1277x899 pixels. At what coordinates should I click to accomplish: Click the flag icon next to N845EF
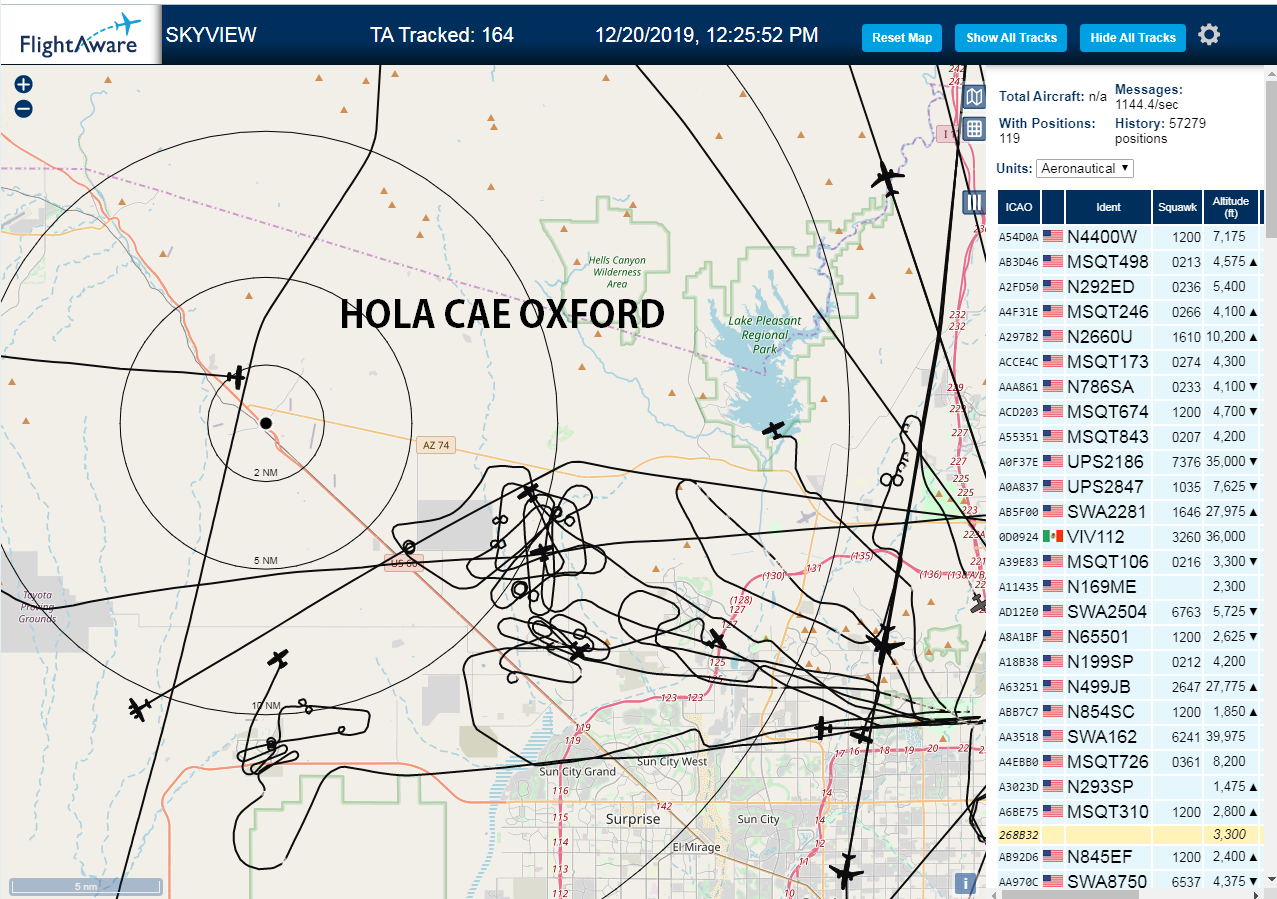(1053, 857)
